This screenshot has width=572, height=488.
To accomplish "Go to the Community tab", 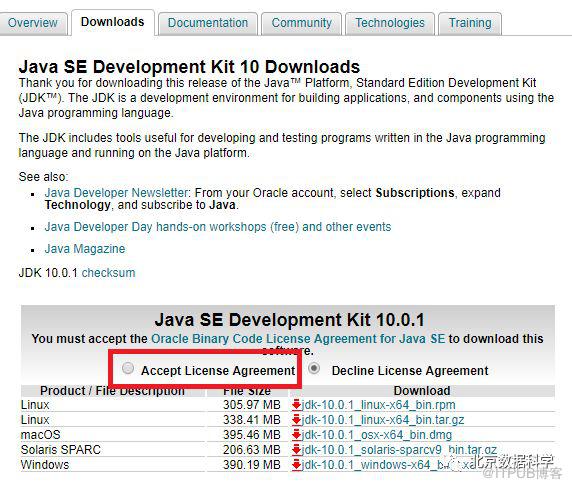I will pyautogui.click(x=301, y=23).
